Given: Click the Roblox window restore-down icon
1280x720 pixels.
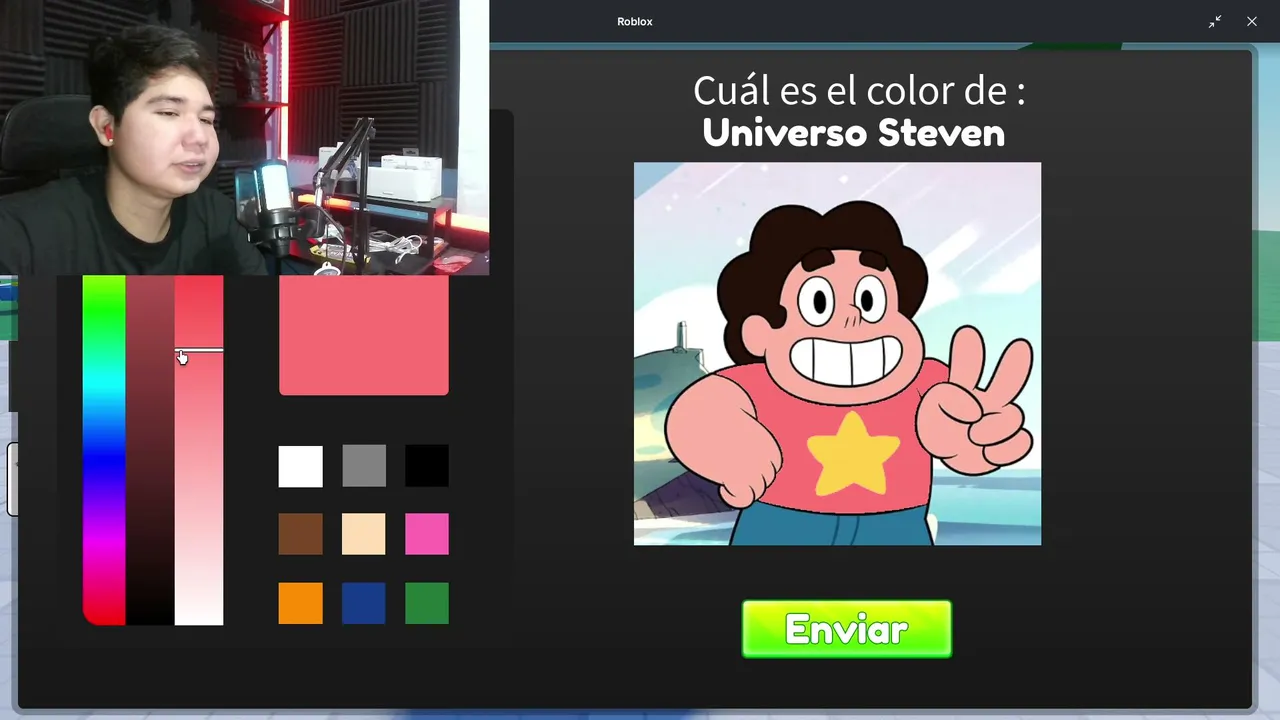Looking at the screenshot, I should tap(1215, 21).
